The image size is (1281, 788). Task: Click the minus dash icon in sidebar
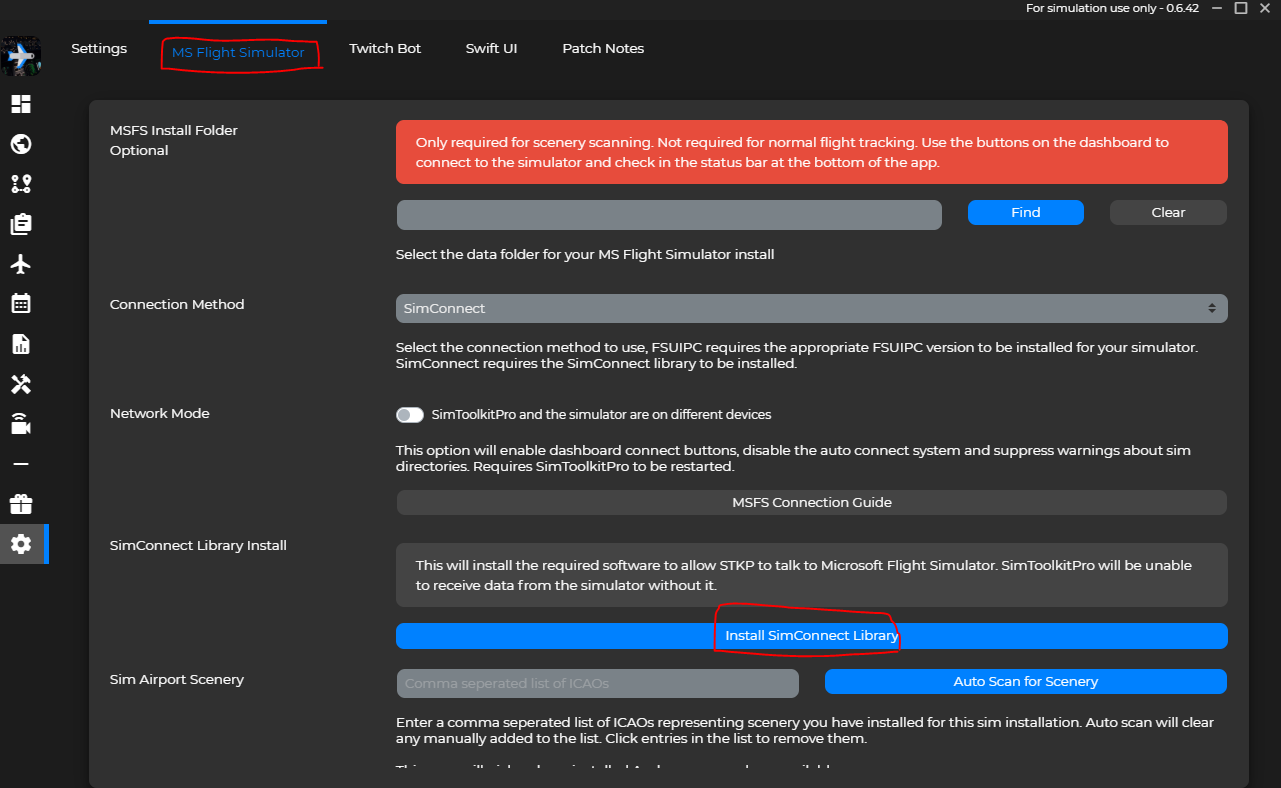(21, 464)
